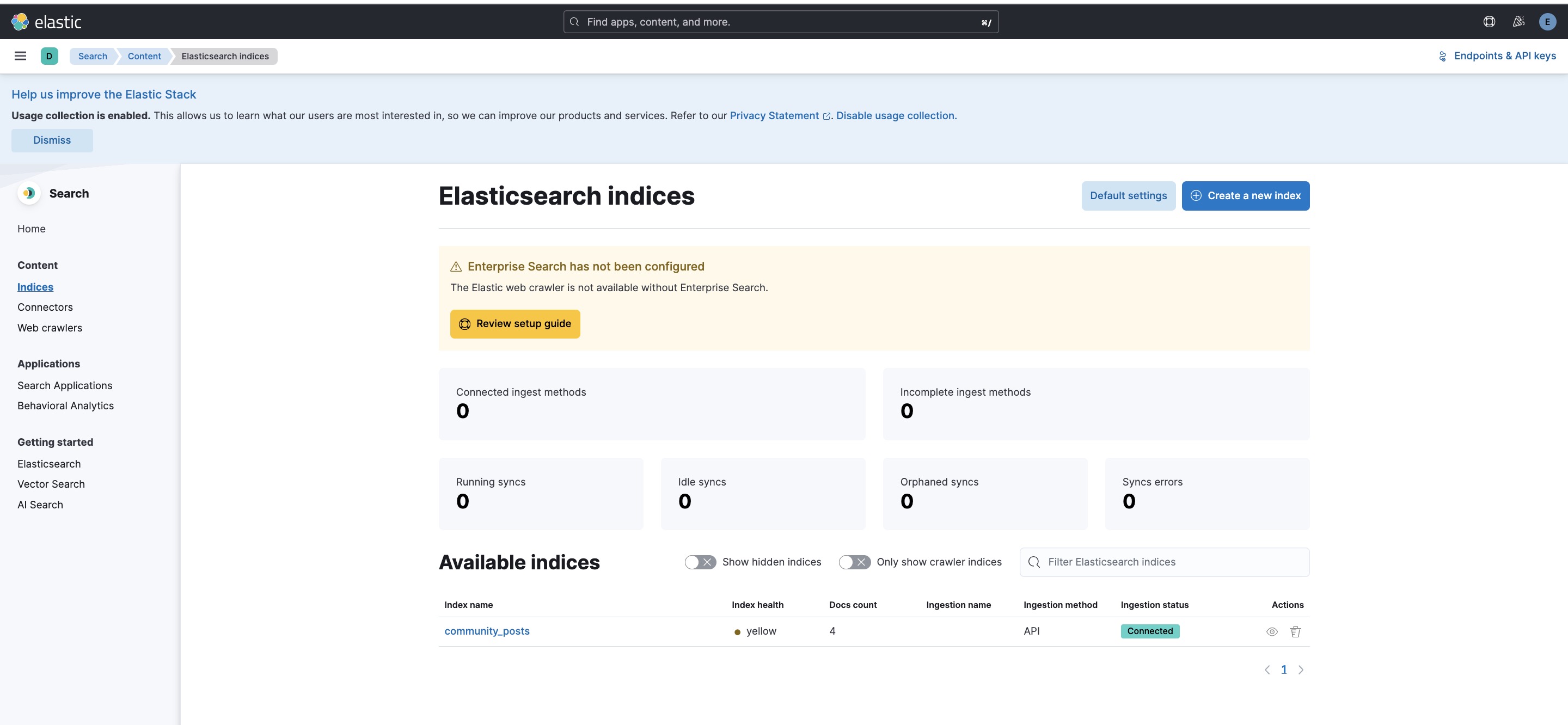
Task: Click Help us improve the Elastic Stack heading
Action: click(103, 94)
